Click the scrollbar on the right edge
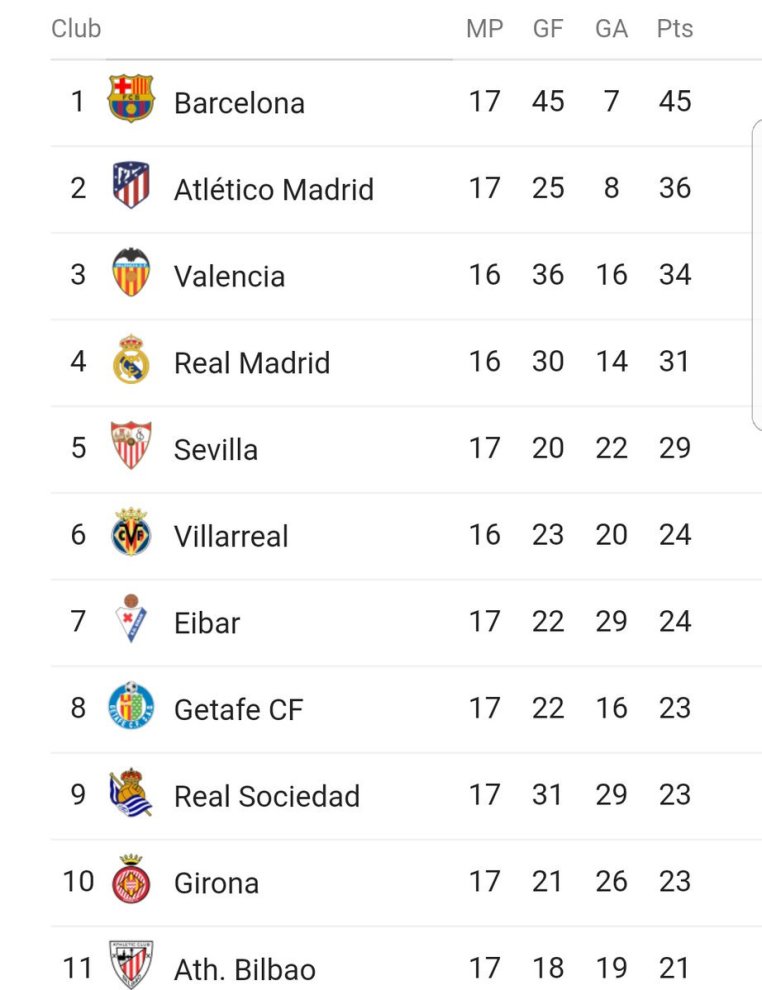 (x=756, y=275)
